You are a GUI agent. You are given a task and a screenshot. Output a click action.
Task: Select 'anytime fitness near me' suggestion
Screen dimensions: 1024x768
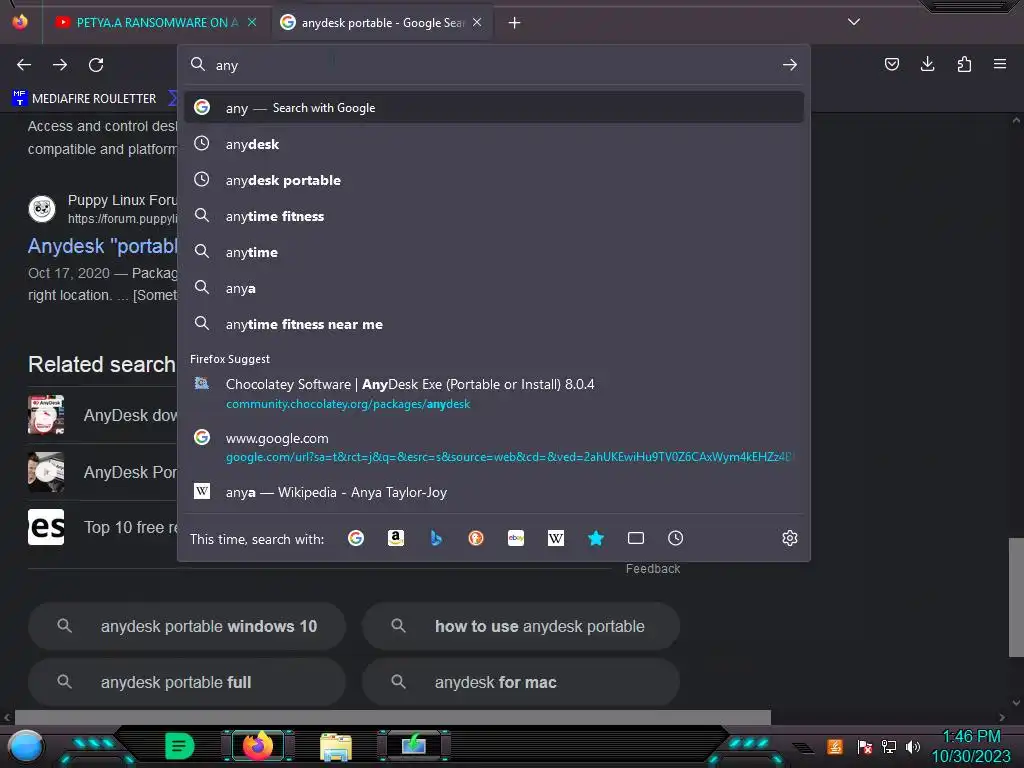493,324
